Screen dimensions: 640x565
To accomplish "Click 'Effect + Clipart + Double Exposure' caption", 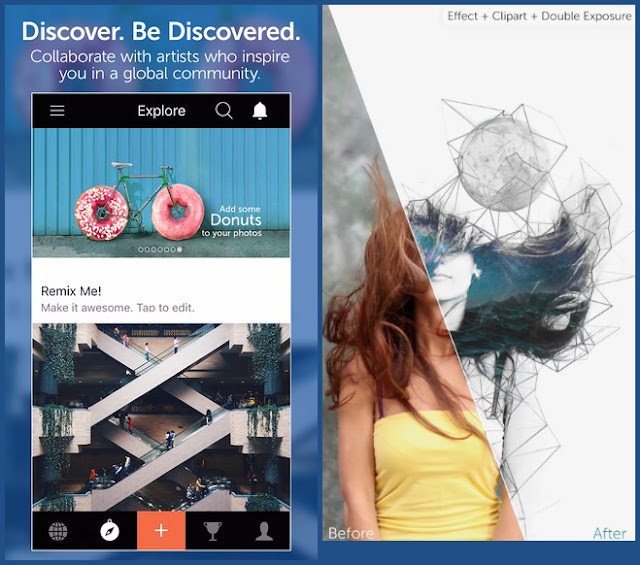I will coord(539,16).
